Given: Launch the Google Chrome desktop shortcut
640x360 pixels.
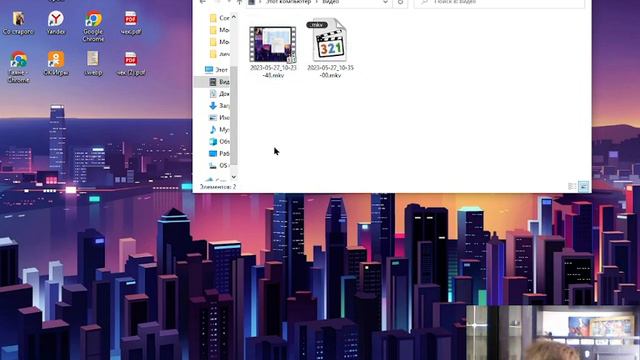Looking at the screenshot, I should click(93, 26).
